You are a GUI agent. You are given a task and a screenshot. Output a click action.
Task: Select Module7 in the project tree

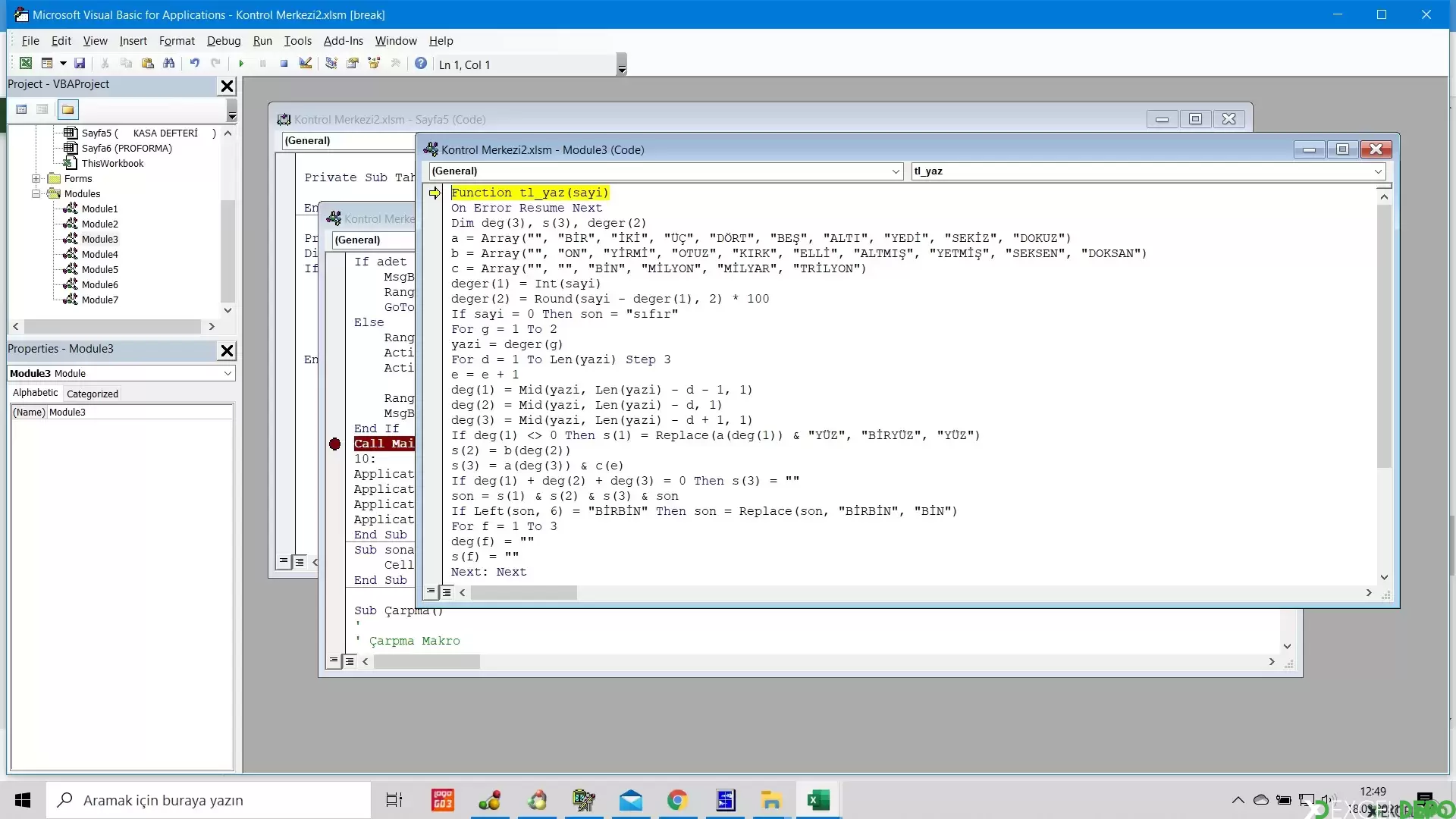pyautogui.click(x=99, y=300)
